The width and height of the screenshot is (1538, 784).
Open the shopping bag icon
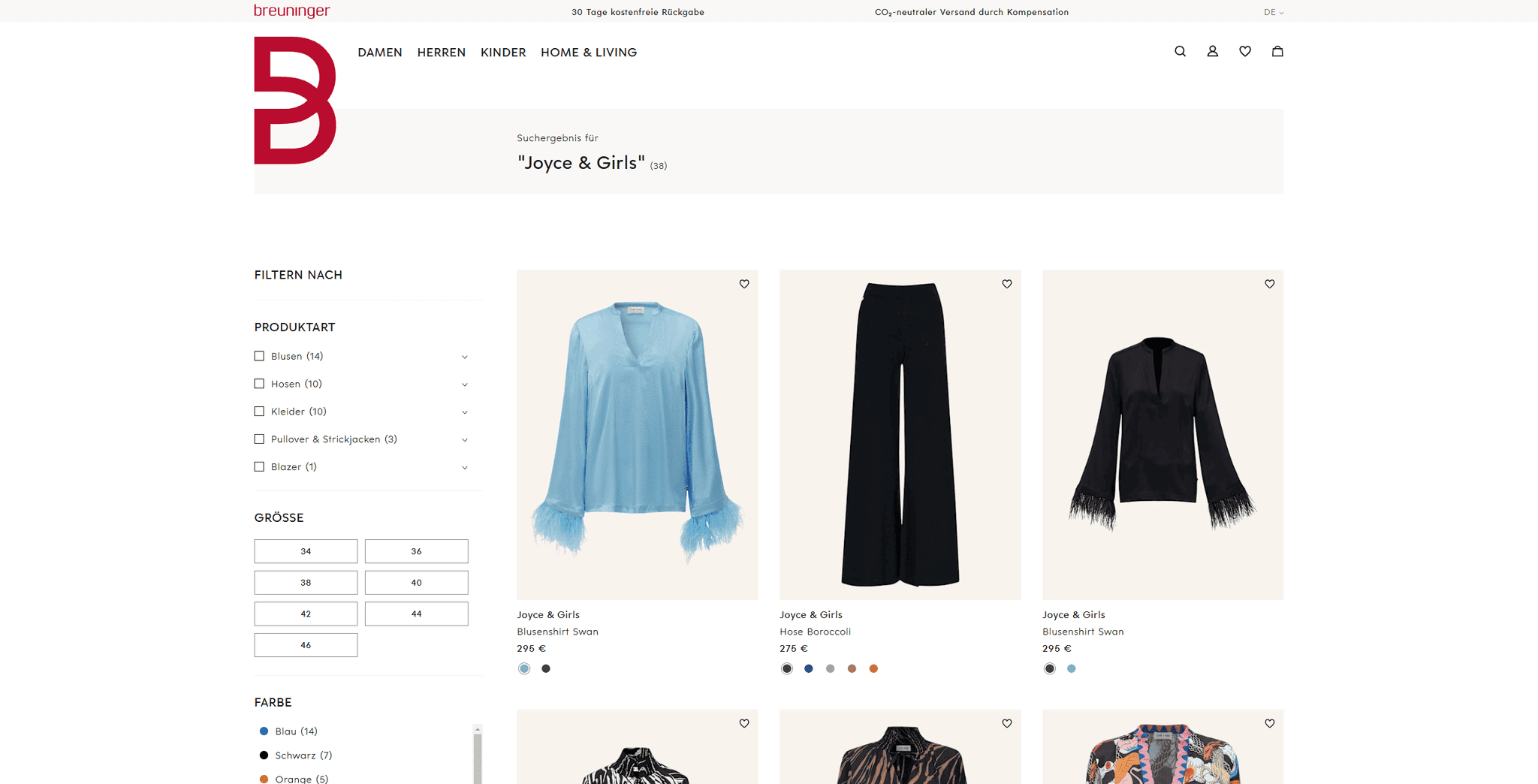pyautogui.click(x=1277, y=51)
